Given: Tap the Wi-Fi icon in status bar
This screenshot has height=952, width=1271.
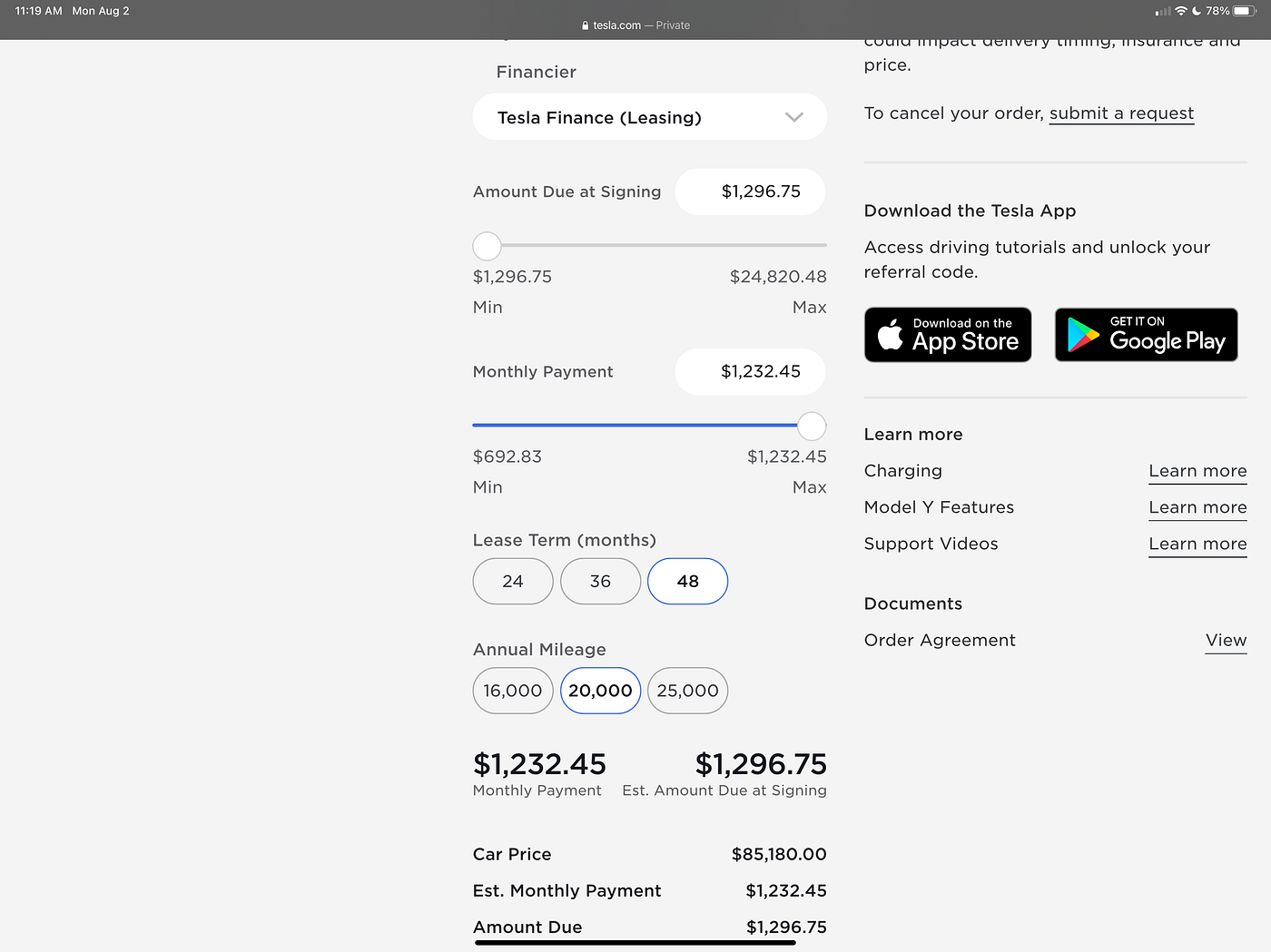Looking at the screenshot, I should [1181, 11].
